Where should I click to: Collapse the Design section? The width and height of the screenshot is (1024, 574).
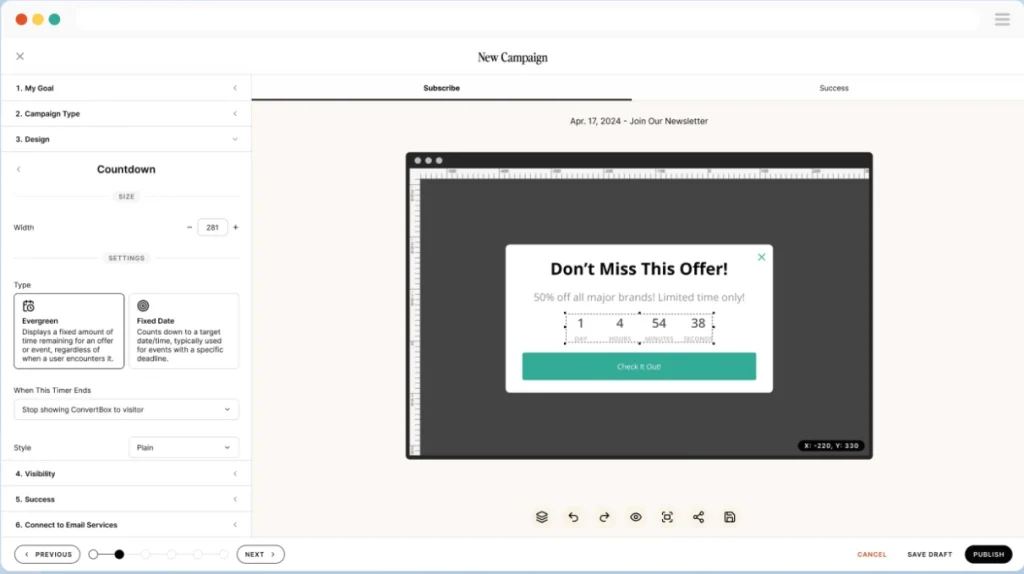coord(126,139)
